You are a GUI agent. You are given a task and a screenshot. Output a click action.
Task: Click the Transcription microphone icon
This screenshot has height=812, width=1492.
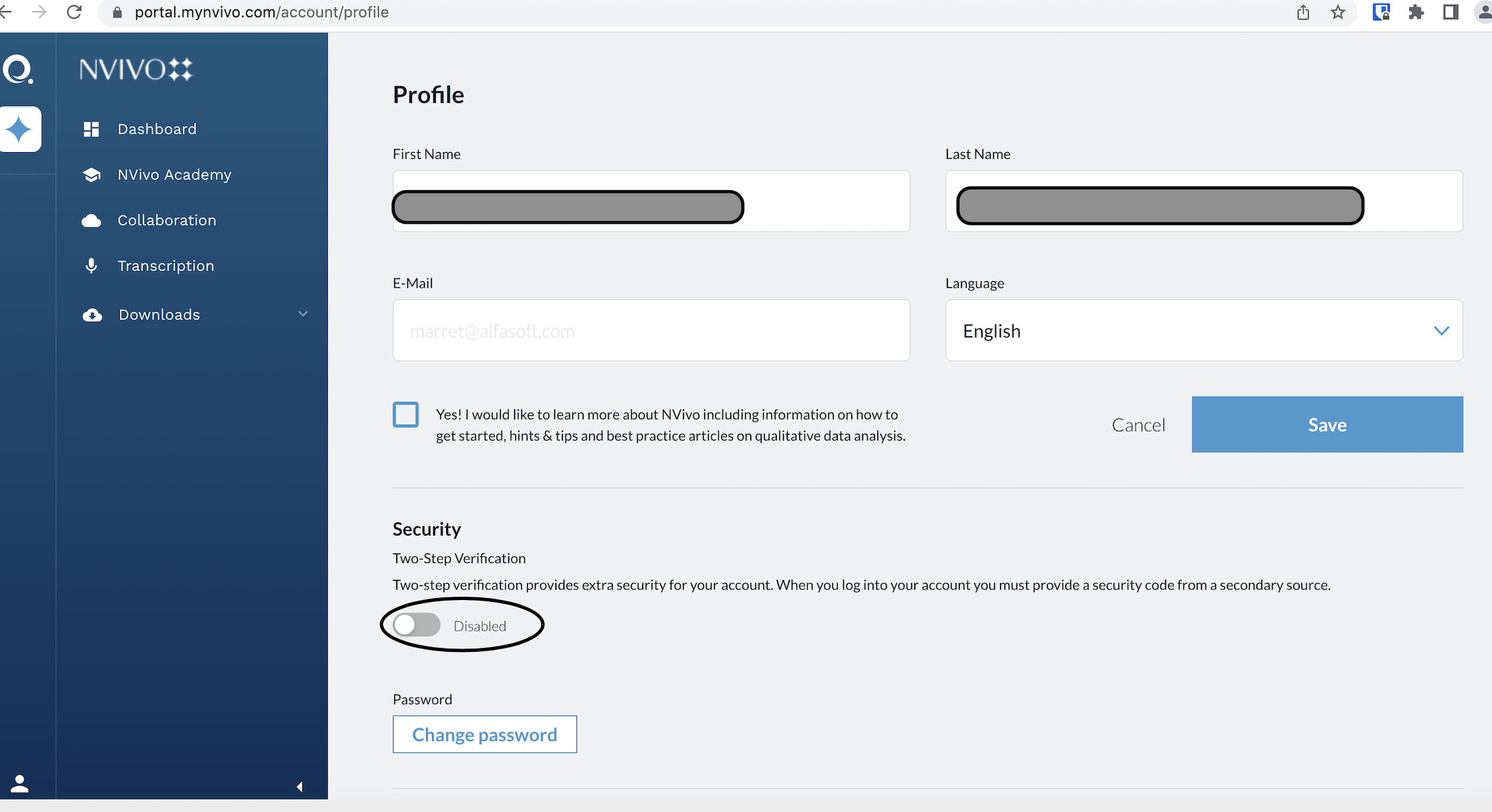[92, 266]
